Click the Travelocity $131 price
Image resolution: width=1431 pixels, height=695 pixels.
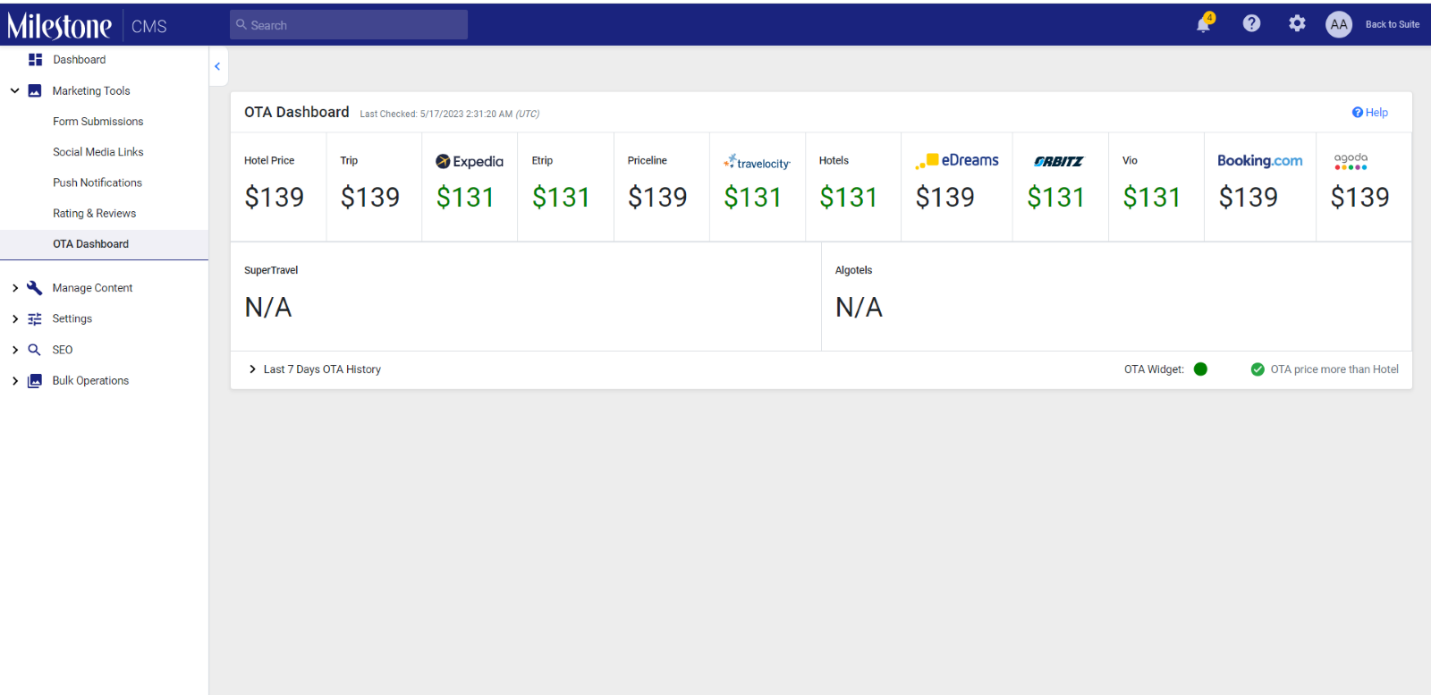[x=753, y=197]
